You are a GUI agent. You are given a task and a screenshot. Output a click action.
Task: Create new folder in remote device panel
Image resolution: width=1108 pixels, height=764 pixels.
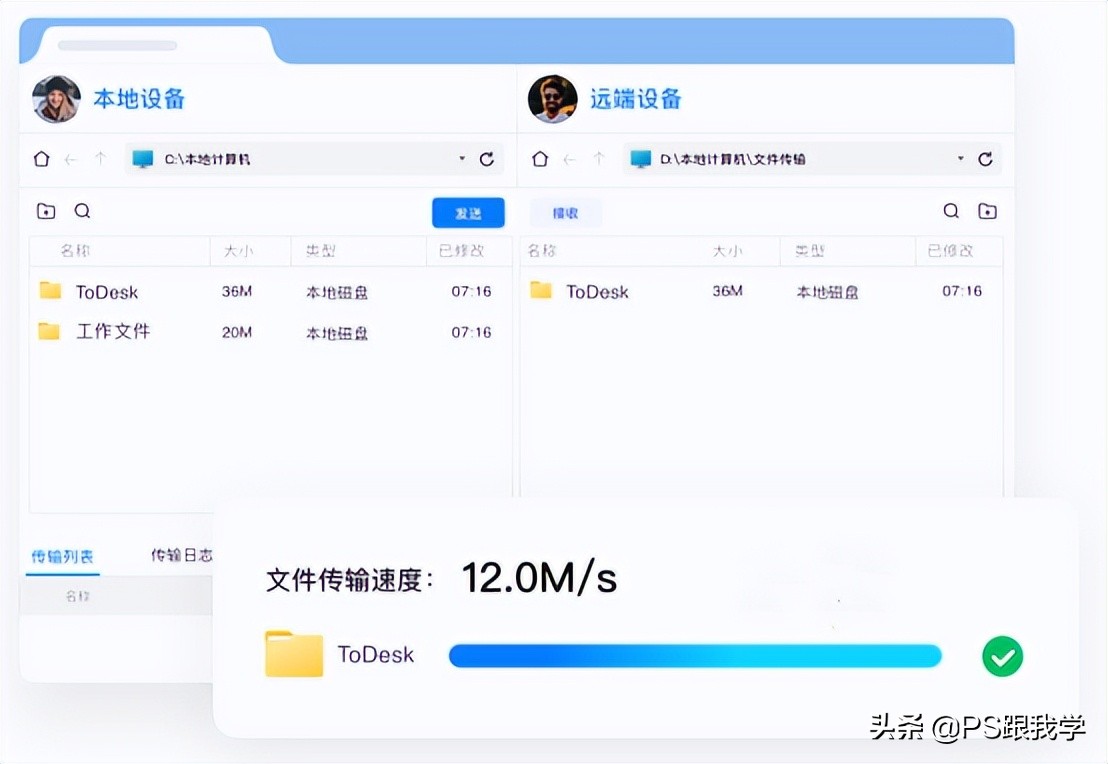pyautogui.click(x=988, y=211)
